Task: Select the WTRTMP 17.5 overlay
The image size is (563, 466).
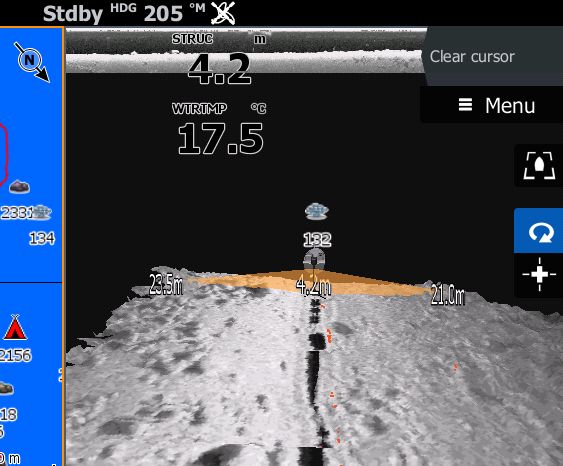Action: [x=220, y=129]
